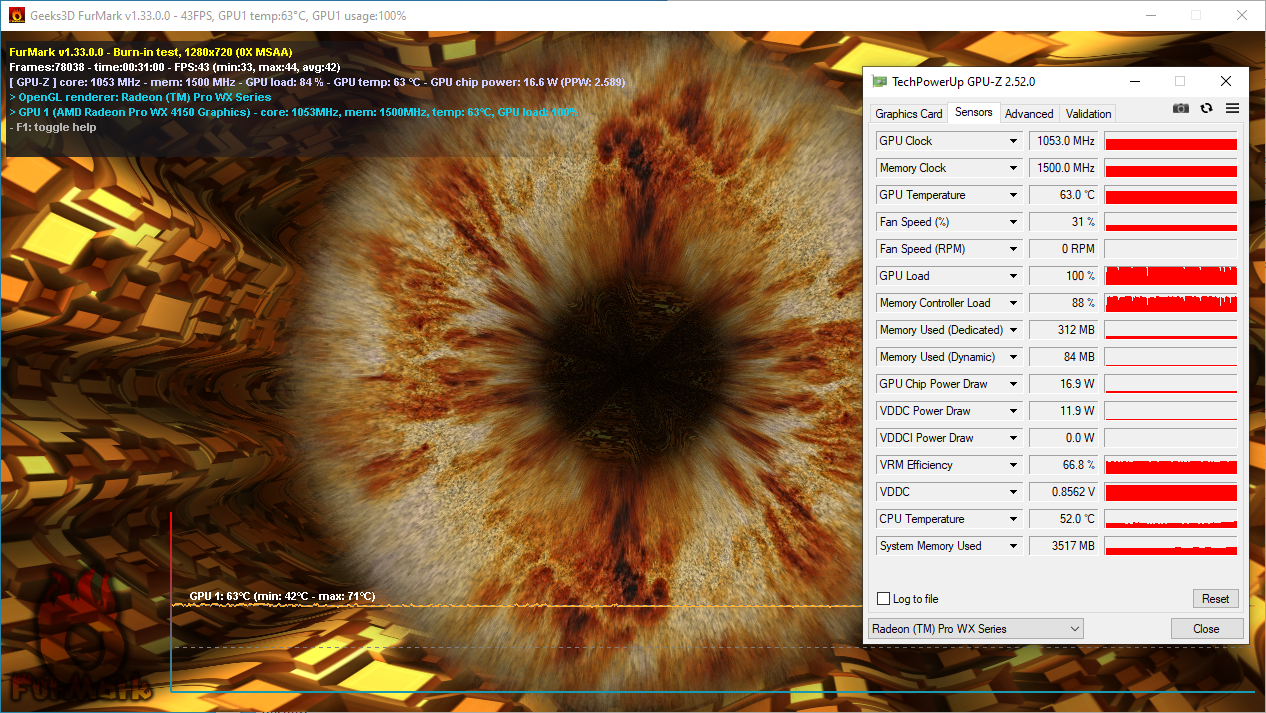Viewport: 1266px width, 713px height.
Task: Open the GPU-Z hamburger menu
Action: [1232, 108]
